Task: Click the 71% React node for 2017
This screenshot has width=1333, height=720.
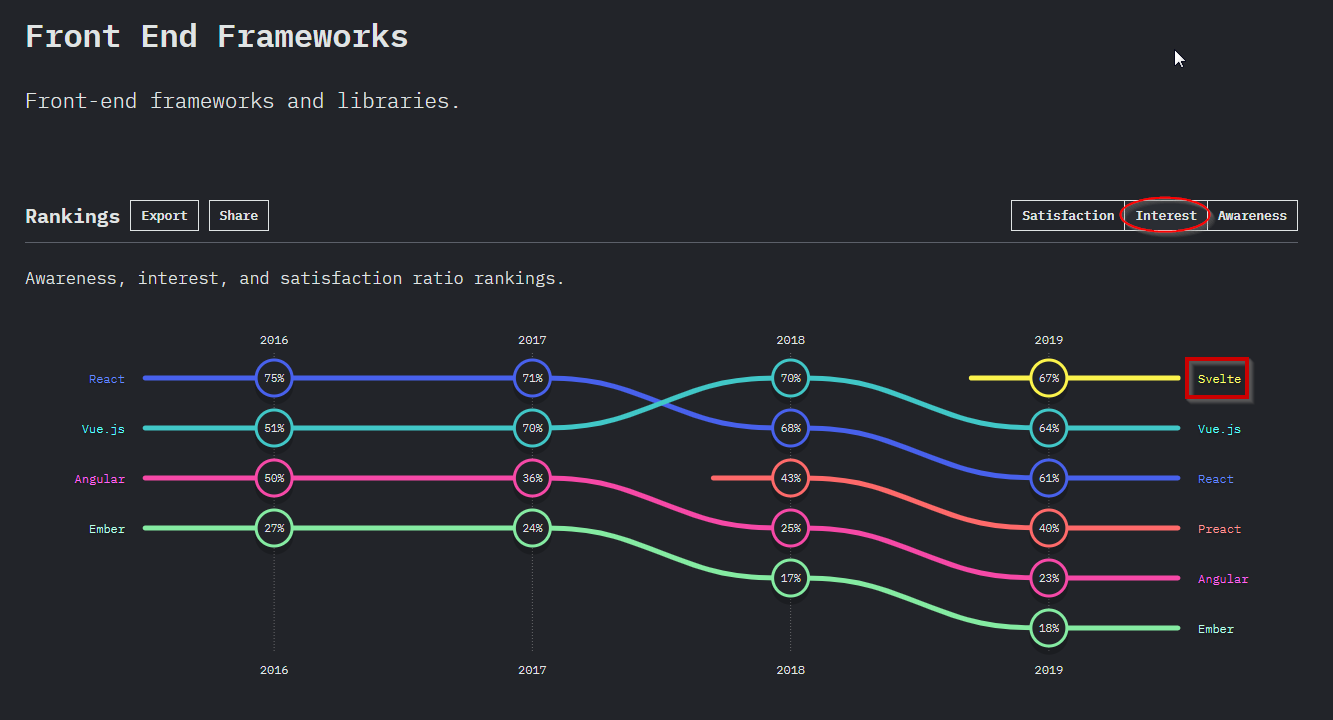Action: 532,378
